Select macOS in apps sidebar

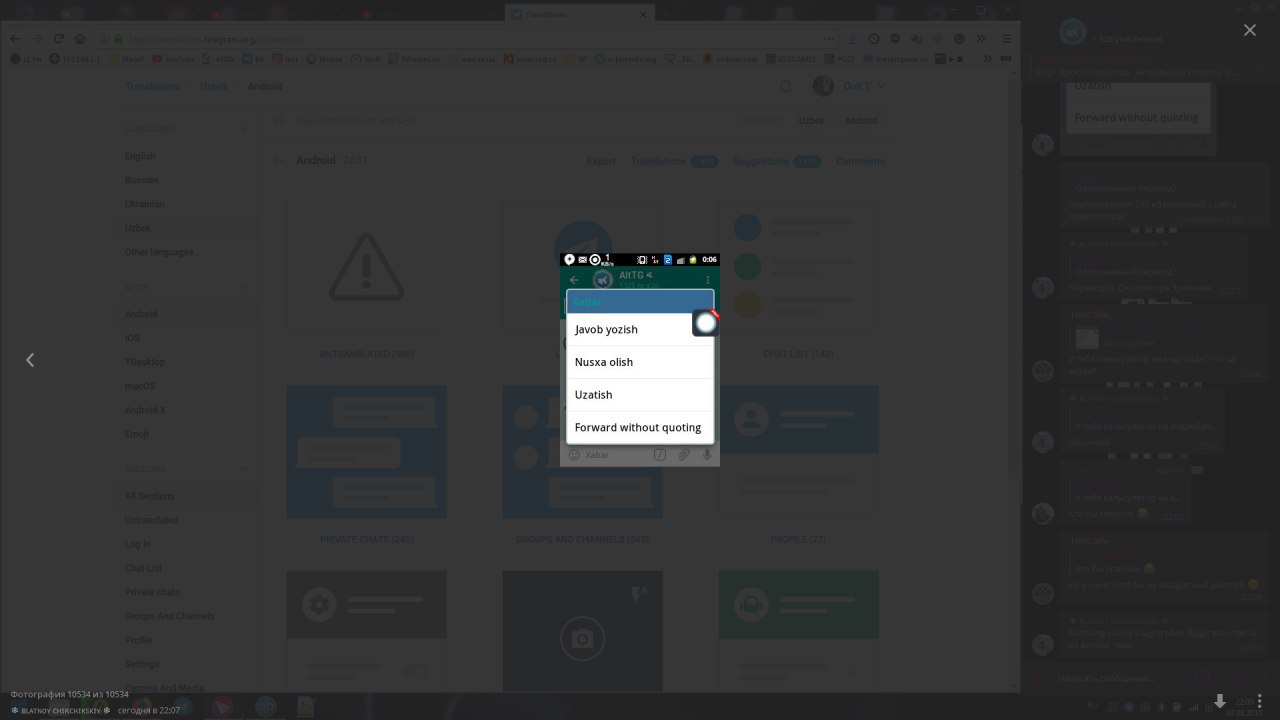pyautogui.click(x=140, y=386)
